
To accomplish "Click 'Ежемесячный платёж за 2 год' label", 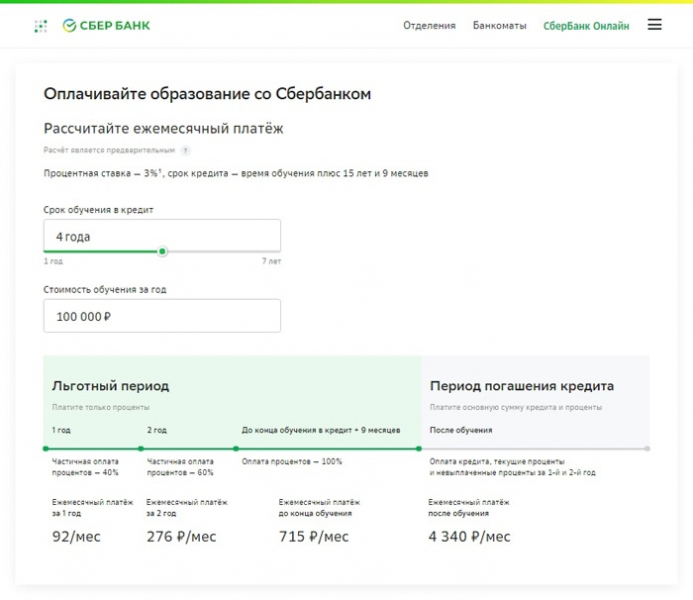I will click(187, 508).
